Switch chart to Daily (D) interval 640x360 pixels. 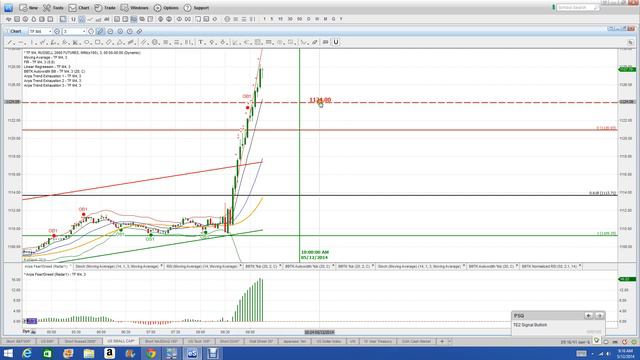tap(309, 19)
